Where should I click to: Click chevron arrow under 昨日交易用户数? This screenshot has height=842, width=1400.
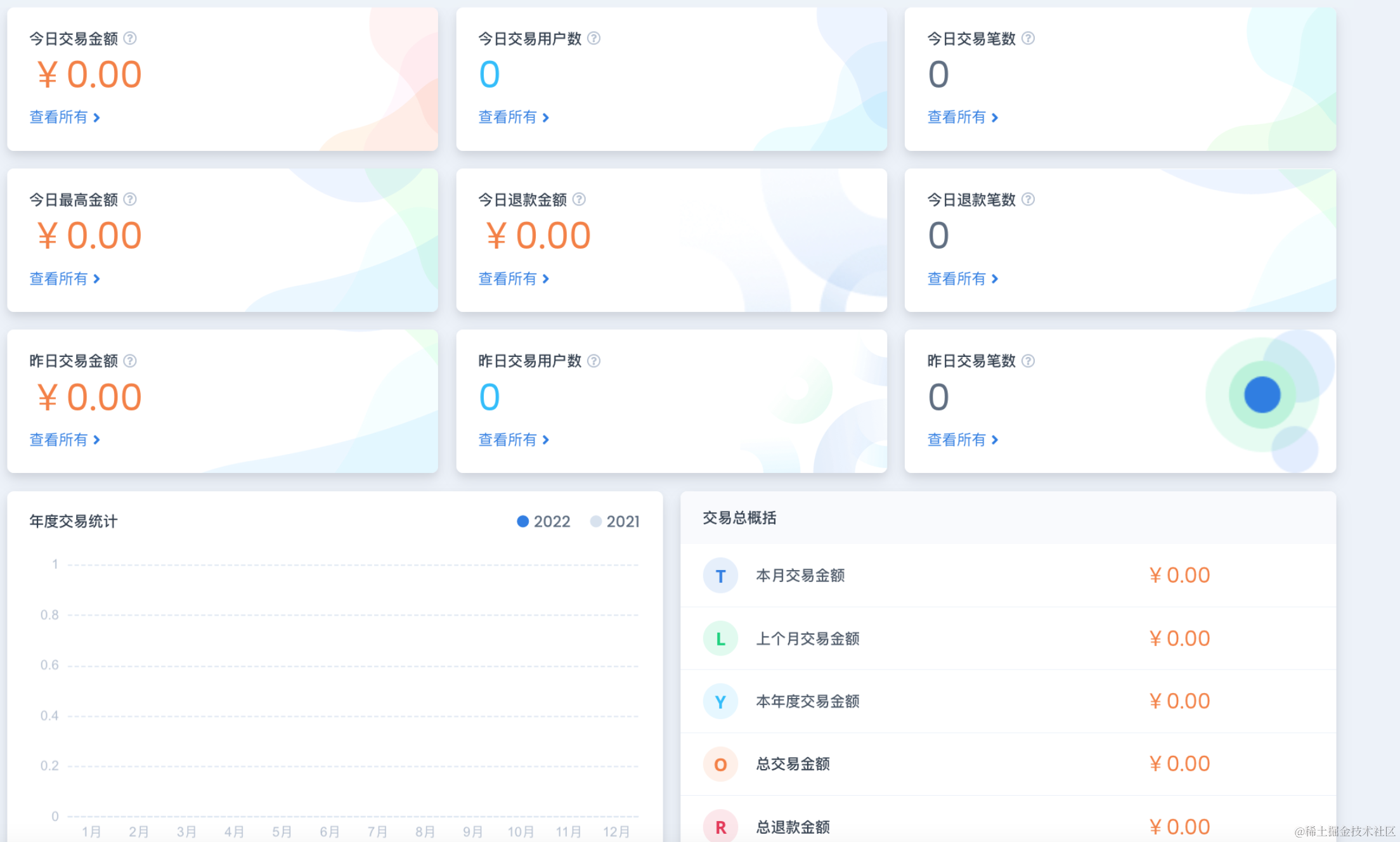point(546,440)
